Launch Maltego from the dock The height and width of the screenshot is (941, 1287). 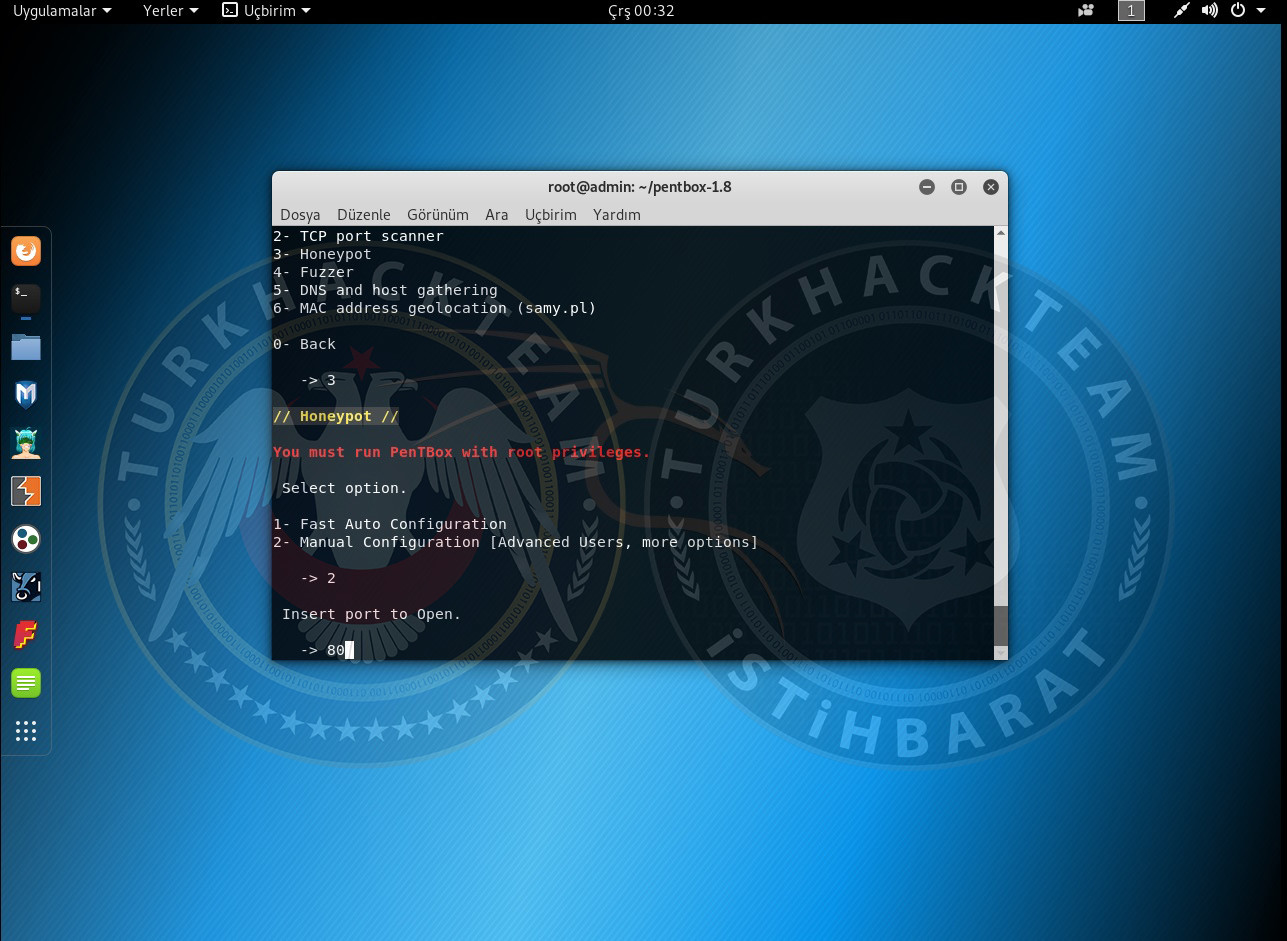tap(26, 587)
